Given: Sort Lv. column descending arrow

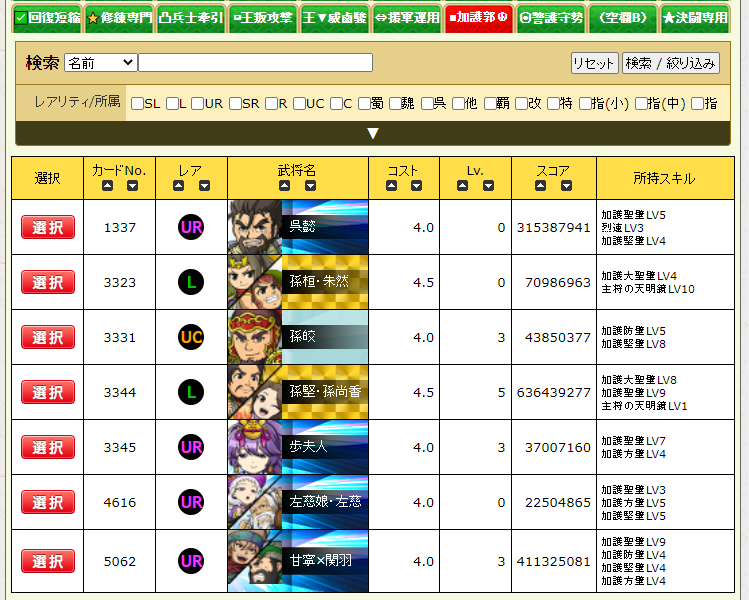Looking at the screenshot, I should [488, 185].
